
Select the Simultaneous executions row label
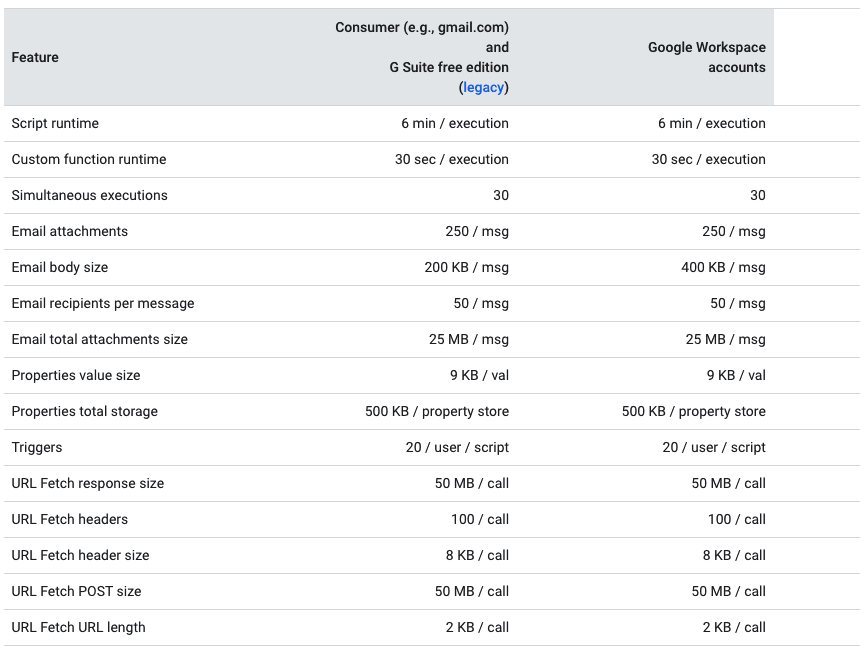(90, 195)
